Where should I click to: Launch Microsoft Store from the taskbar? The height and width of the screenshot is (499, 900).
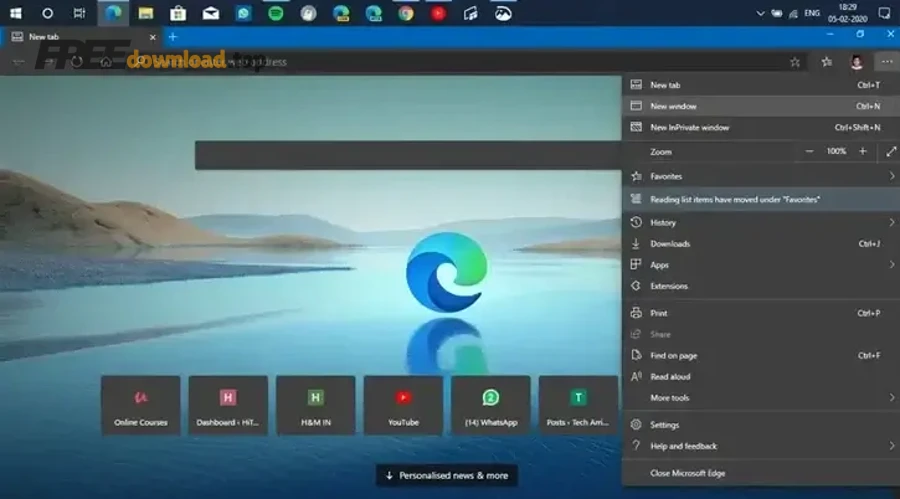(x=178, y=13)
